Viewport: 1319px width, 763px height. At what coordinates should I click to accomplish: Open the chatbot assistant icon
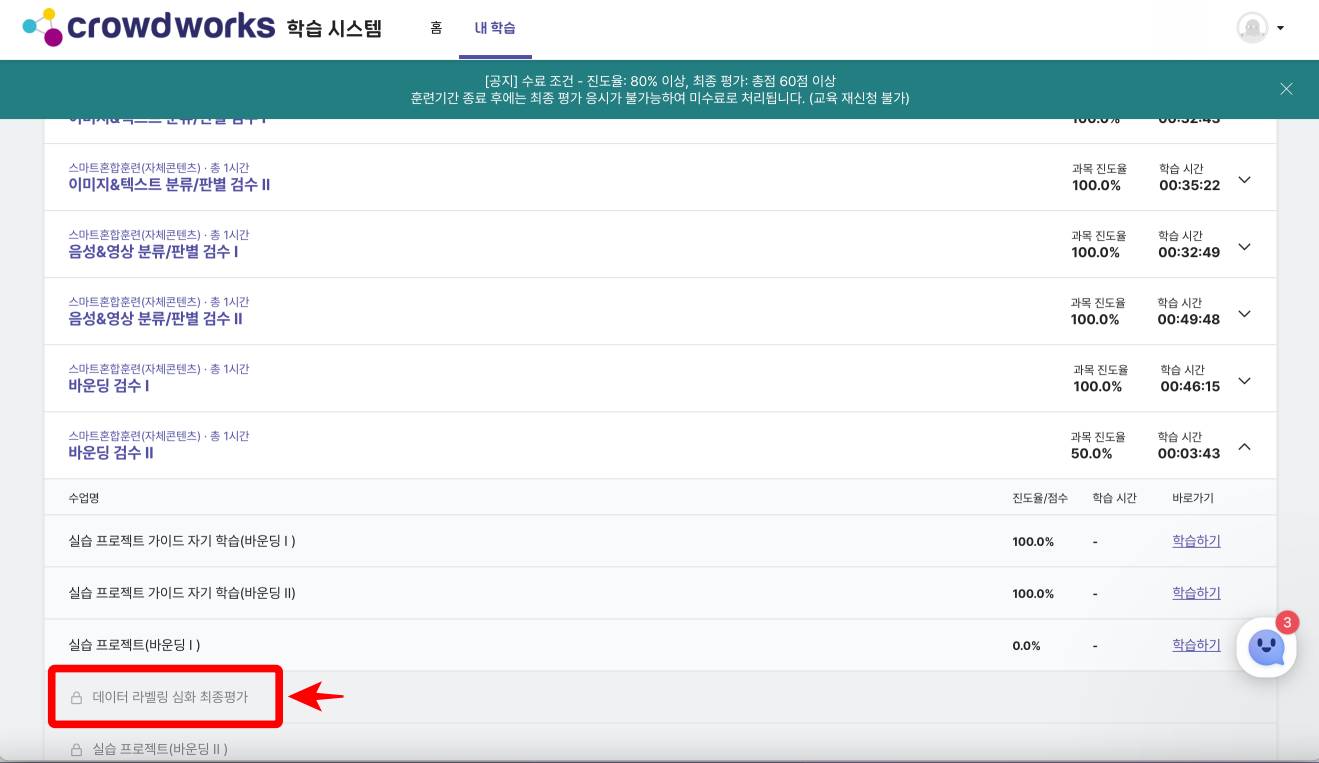[x=1266, y=648]
